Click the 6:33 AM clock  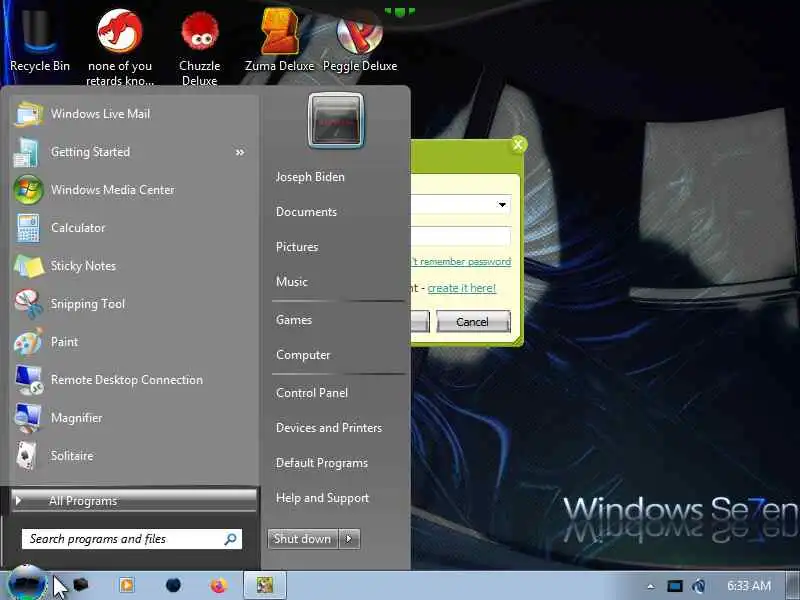click(x=748, y=586)
